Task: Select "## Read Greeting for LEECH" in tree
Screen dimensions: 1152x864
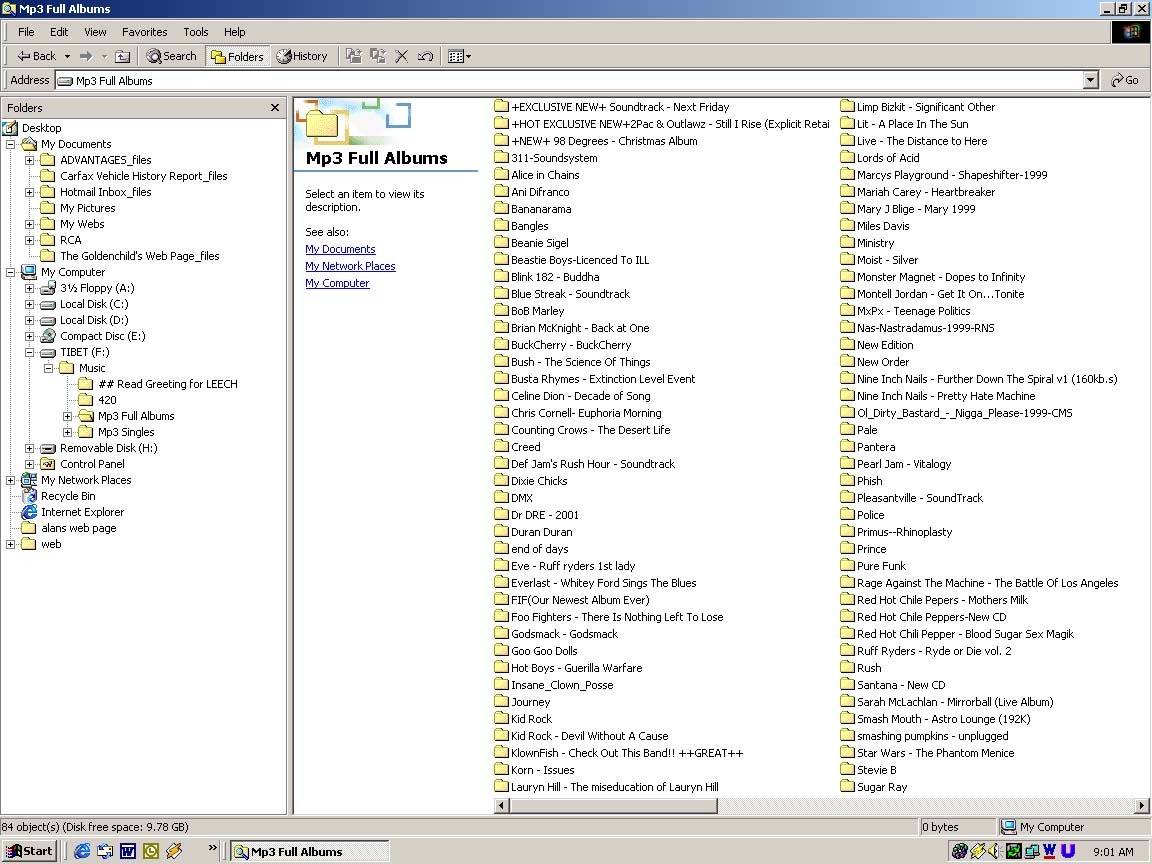Action: (x=168, y=384)
